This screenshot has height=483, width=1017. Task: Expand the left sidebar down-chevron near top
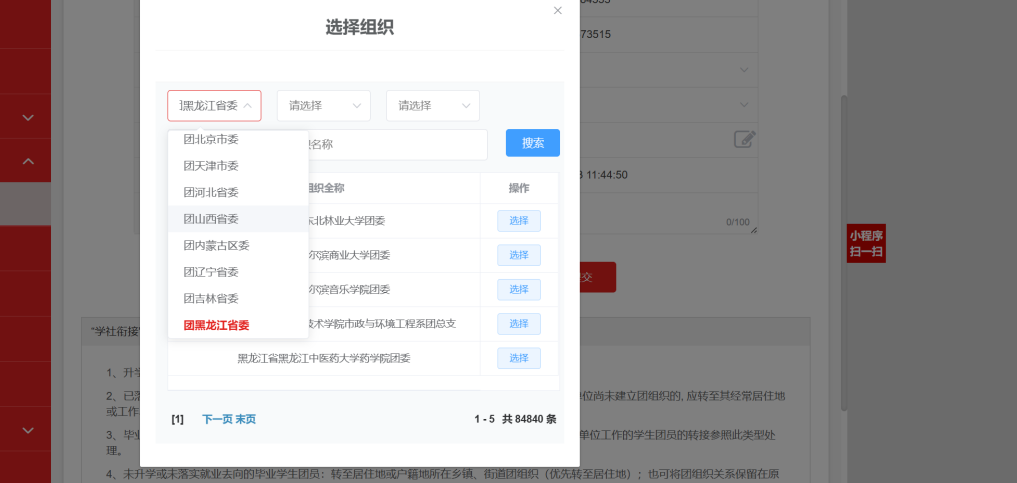28,117
